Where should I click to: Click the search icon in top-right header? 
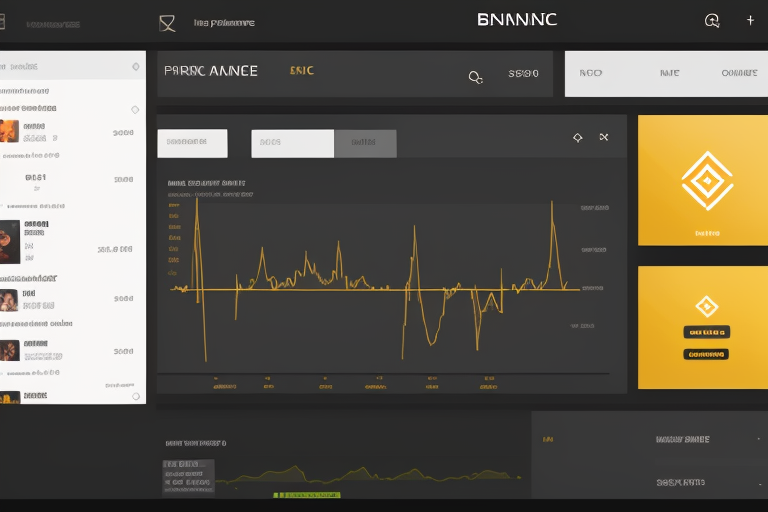(712, 20)
